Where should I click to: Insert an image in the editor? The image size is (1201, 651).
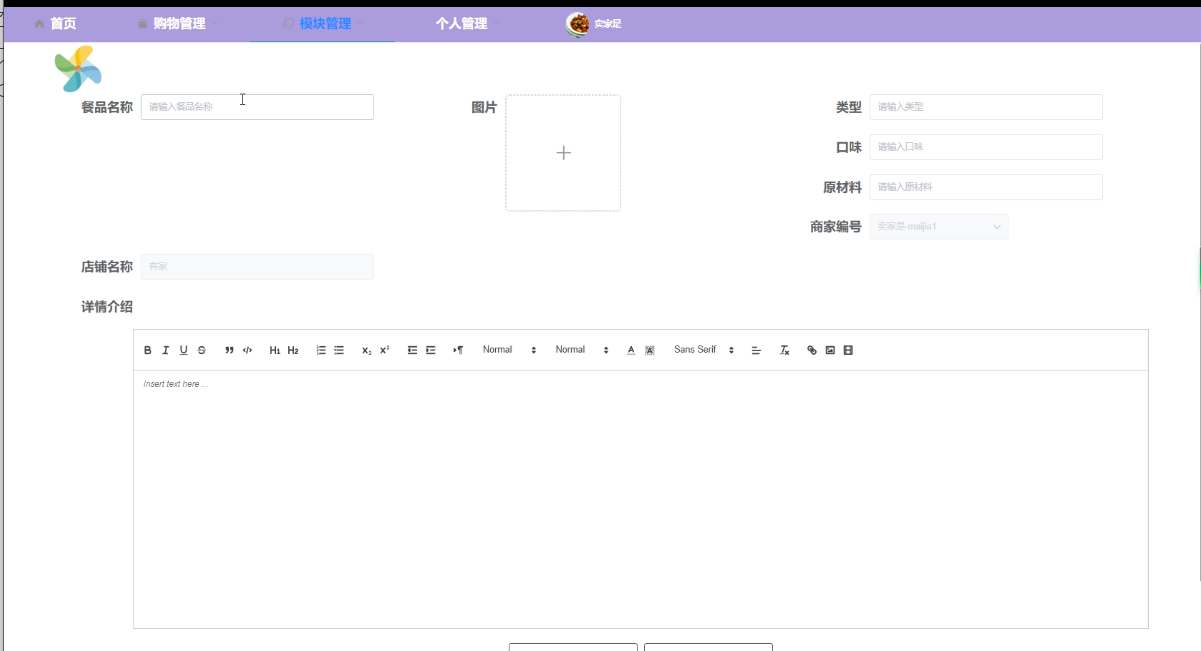pos(830,350)
